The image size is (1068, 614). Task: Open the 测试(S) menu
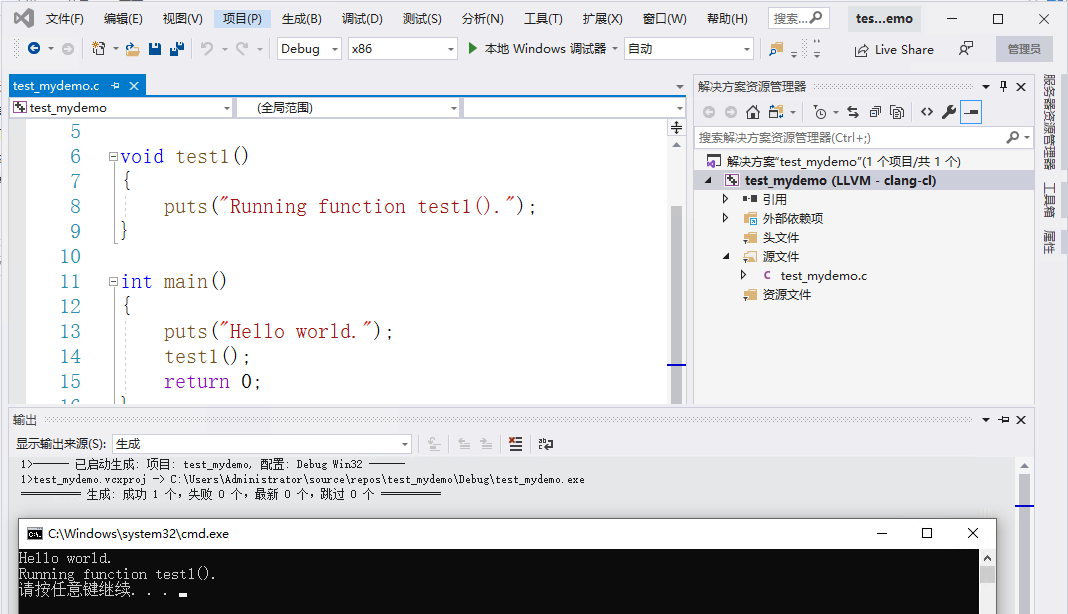422,18
